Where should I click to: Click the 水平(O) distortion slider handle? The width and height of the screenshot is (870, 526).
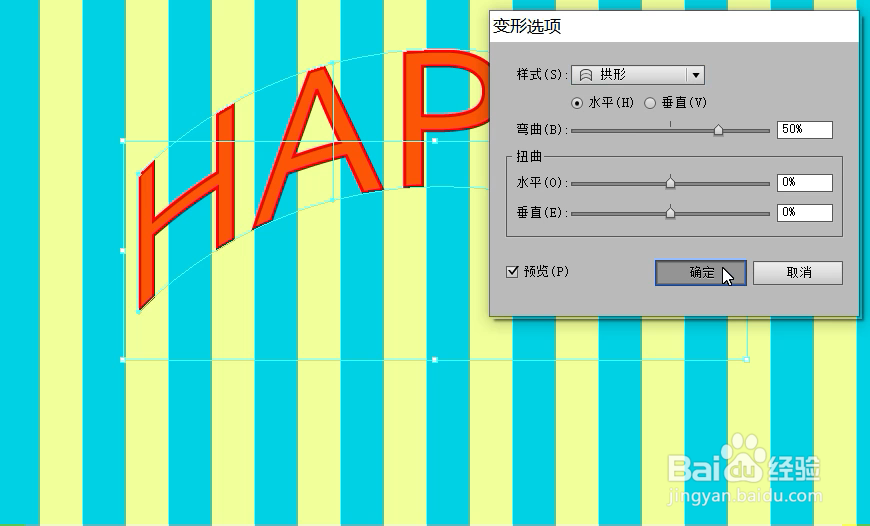click(x=670, y=183)
